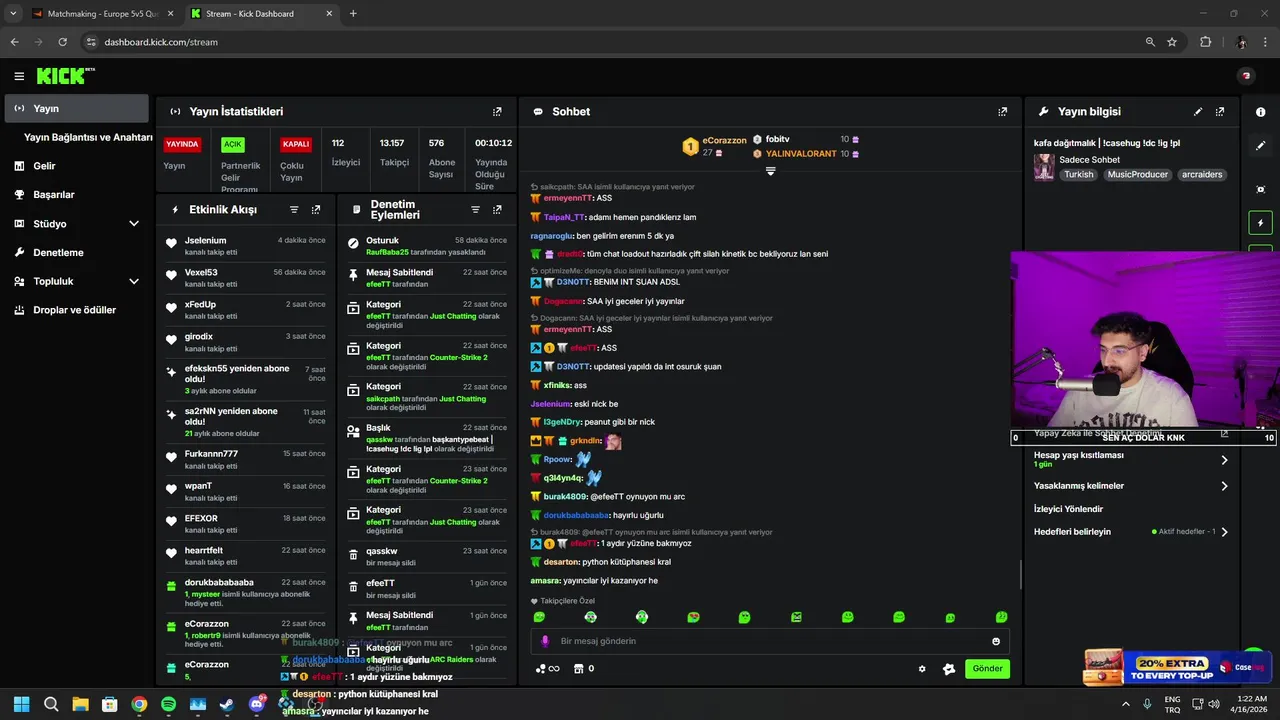Send the message with Gönder
1280x720 pixels.
987,669
